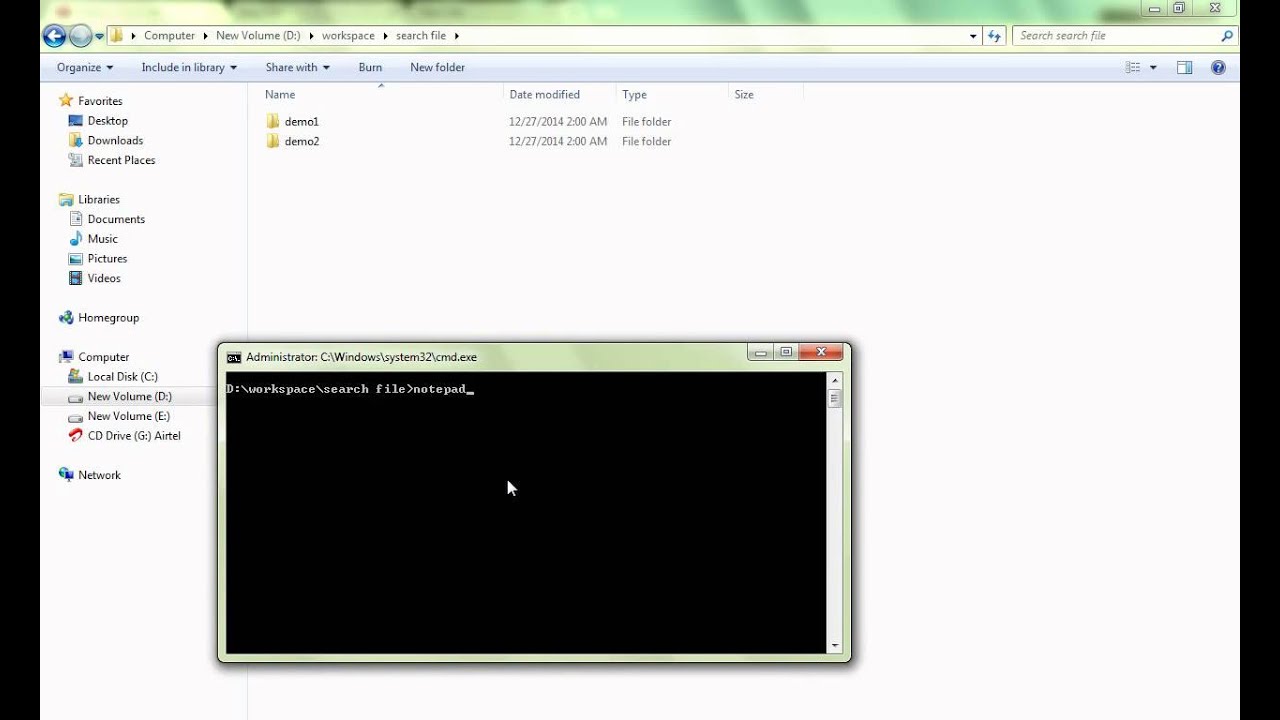
Task: Click the search magnifier icon
Action: 1227,36
